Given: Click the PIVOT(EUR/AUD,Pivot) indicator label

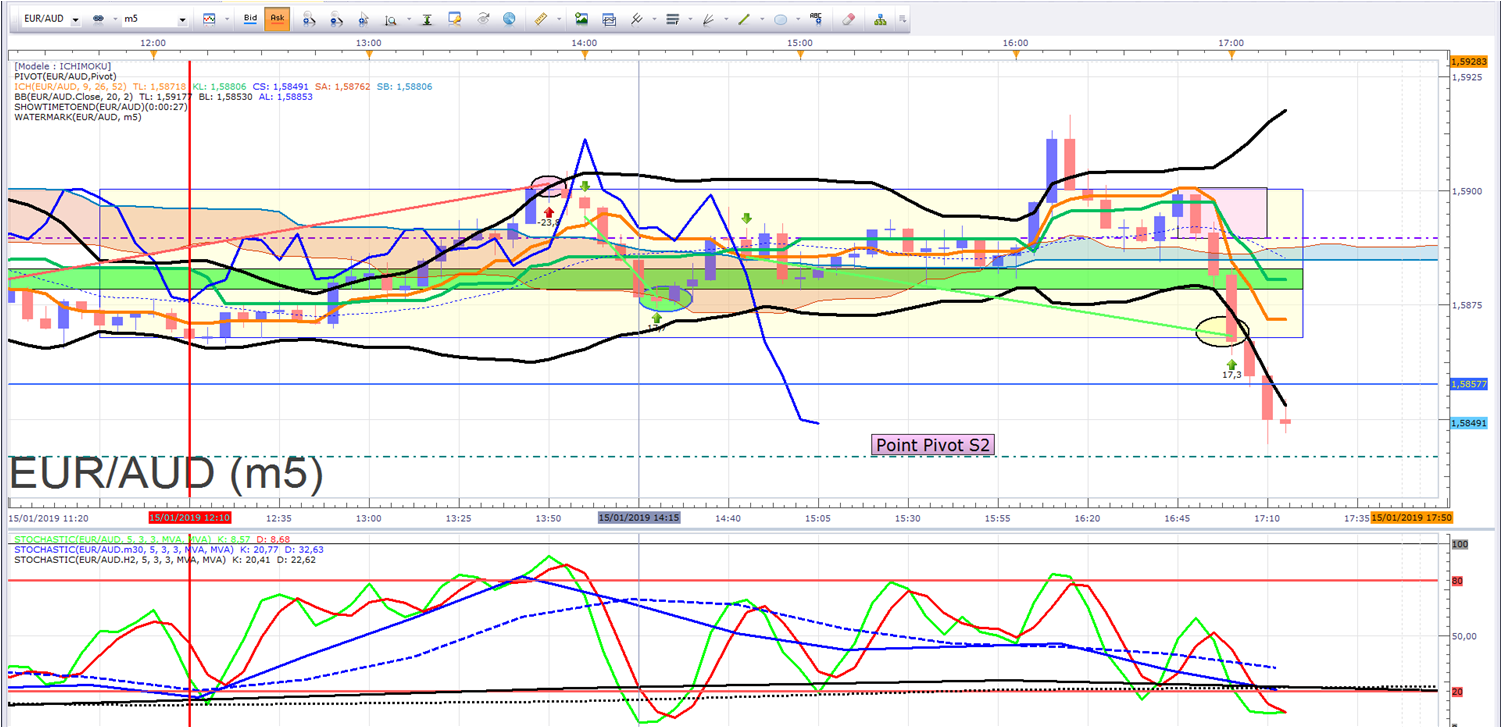Looking at the screenshot, I should 66,76.
